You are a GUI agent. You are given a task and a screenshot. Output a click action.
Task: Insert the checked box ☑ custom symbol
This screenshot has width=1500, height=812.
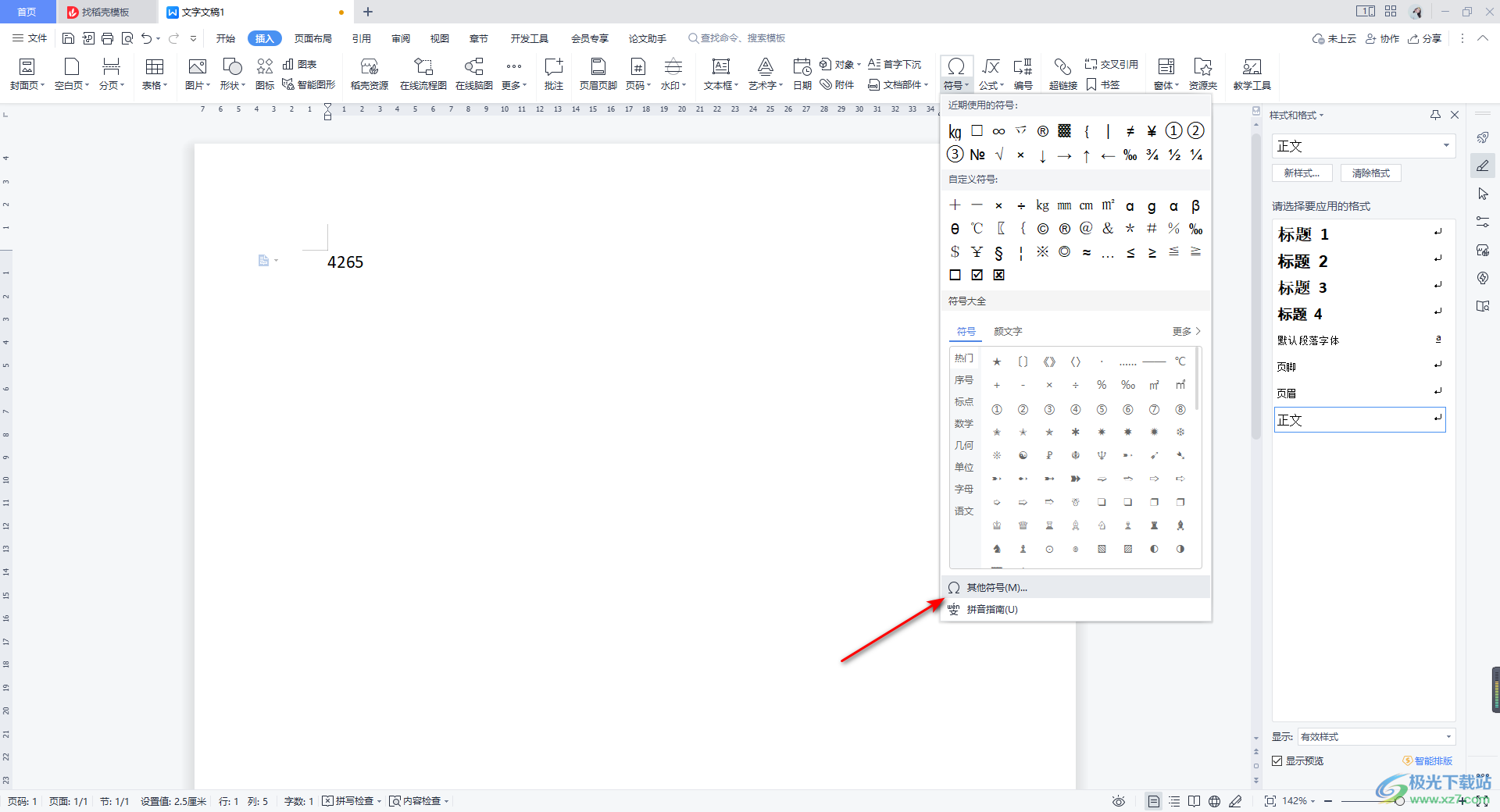point(977,275)
